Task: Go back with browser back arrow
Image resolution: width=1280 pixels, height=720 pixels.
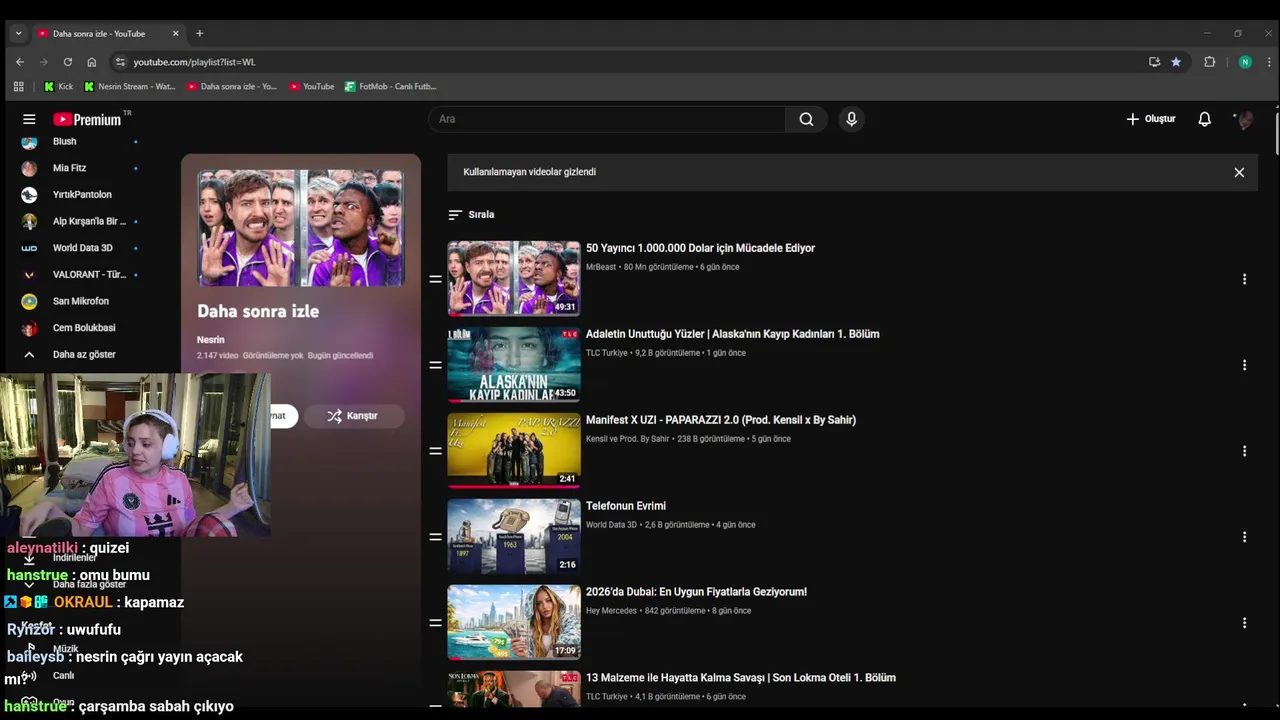Action: (x=19, y=62)
